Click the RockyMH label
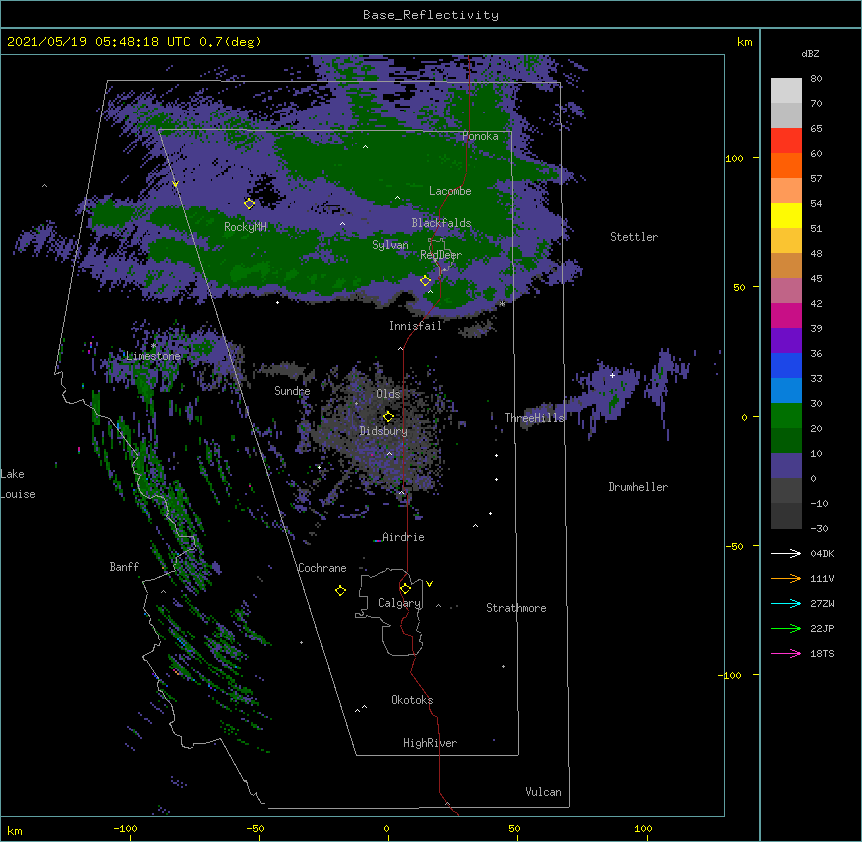 tap(245, 227)
